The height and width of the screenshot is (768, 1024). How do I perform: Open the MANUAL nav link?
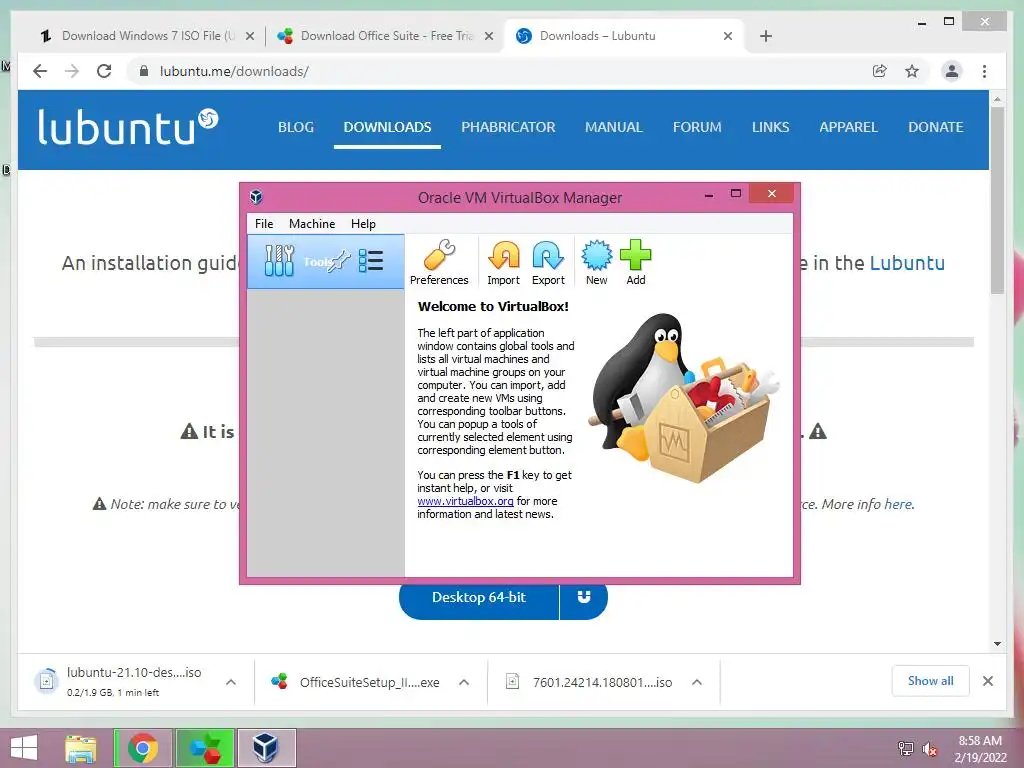(614, 127)
